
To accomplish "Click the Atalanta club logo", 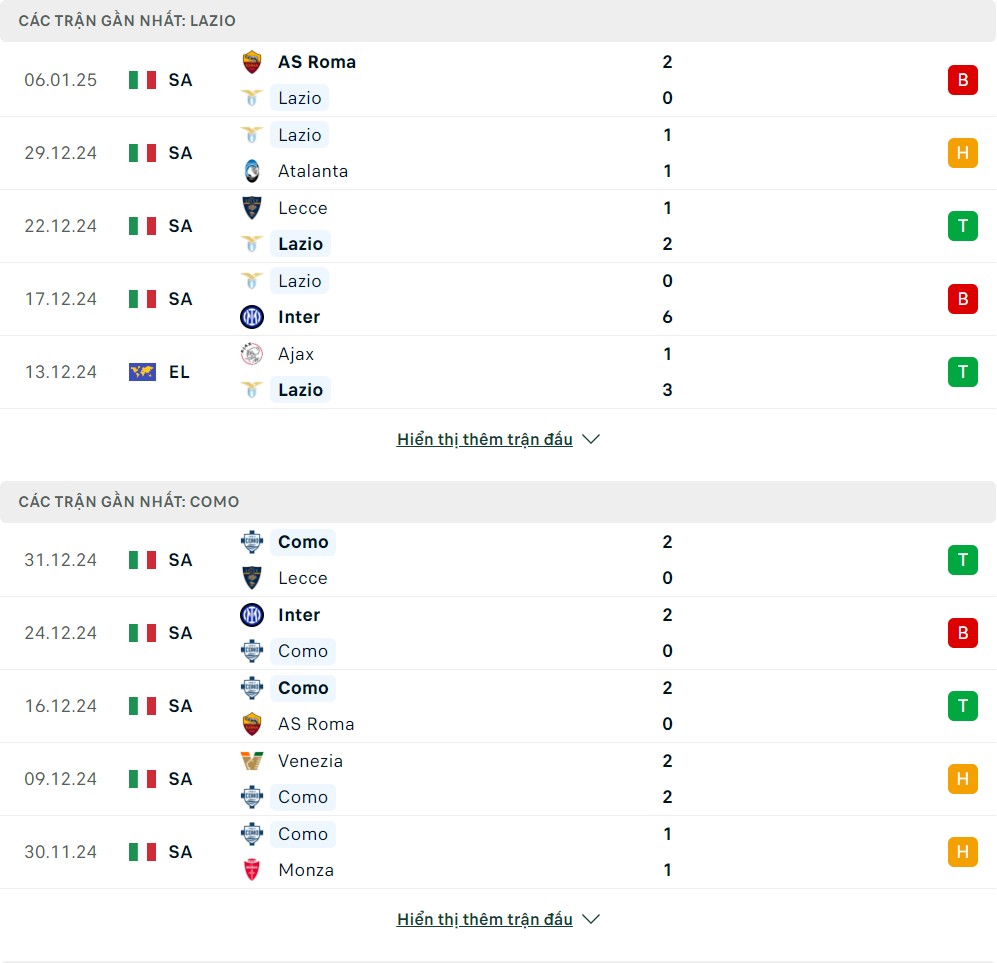I will click(x=252, y=171).
